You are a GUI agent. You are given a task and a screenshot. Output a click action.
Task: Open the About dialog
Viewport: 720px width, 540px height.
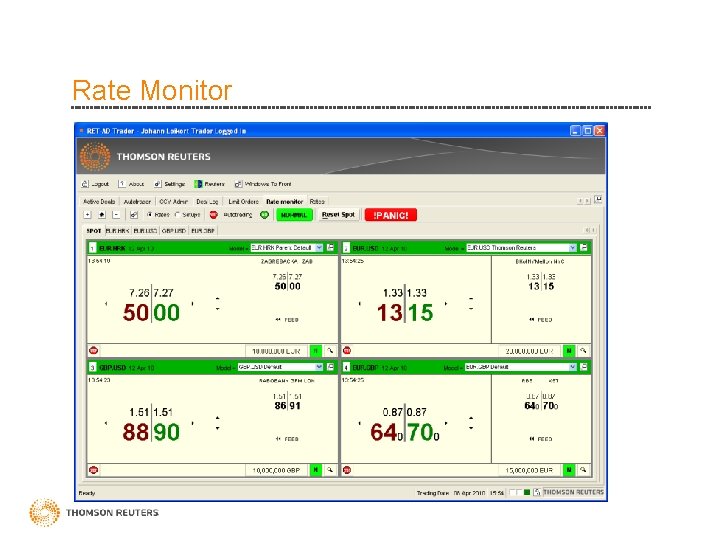pos(131,184)
